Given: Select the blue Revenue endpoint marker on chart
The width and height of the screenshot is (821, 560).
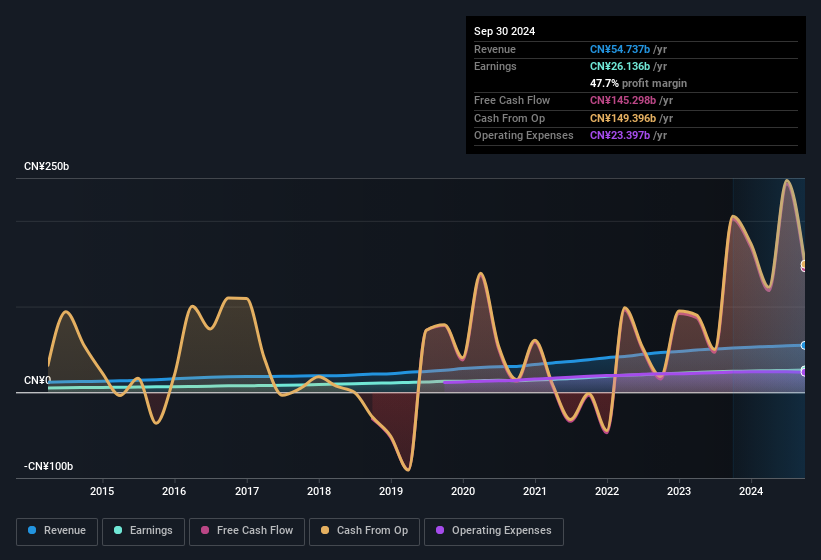Looking at the screenshot, I should click(x=804, y=345).
